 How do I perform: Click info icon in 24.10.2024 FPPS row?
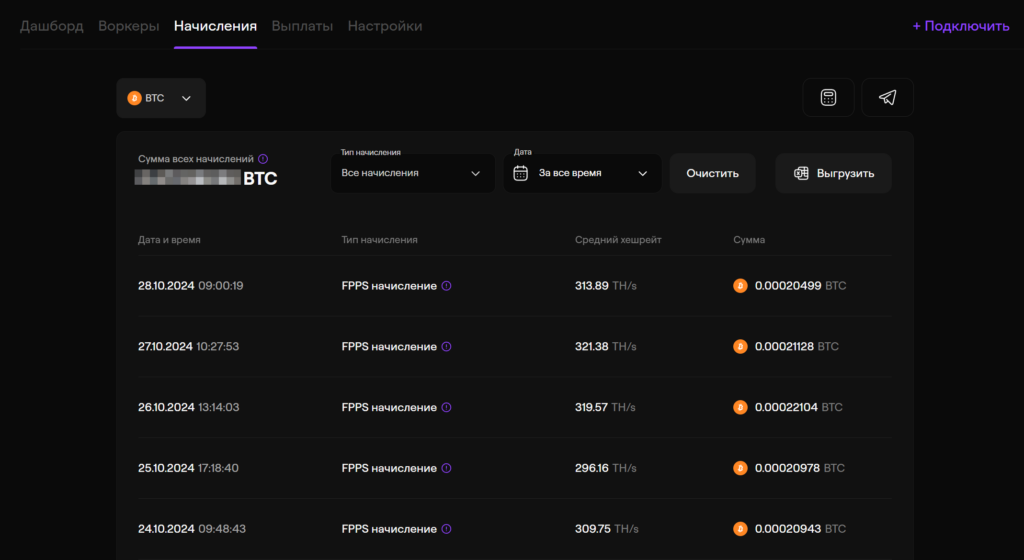coord(446,529)
